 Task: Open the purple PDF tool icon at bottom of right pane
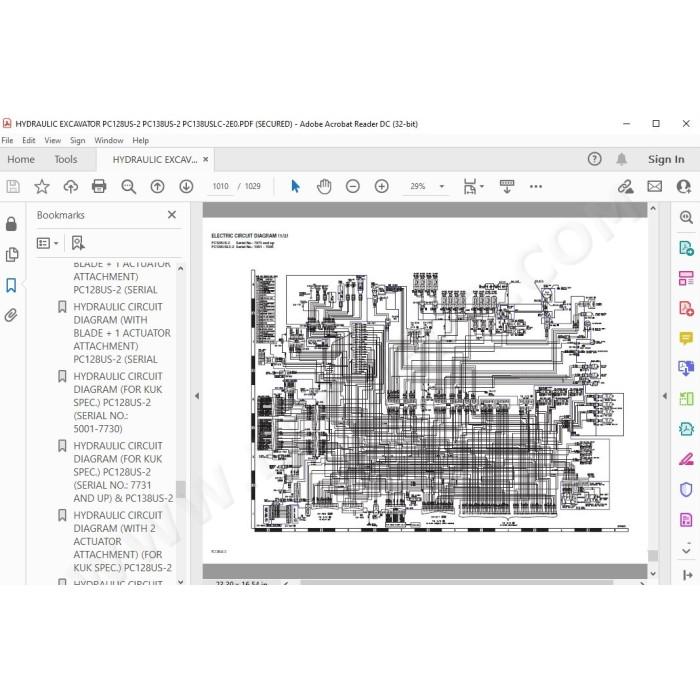pos(686,520)
